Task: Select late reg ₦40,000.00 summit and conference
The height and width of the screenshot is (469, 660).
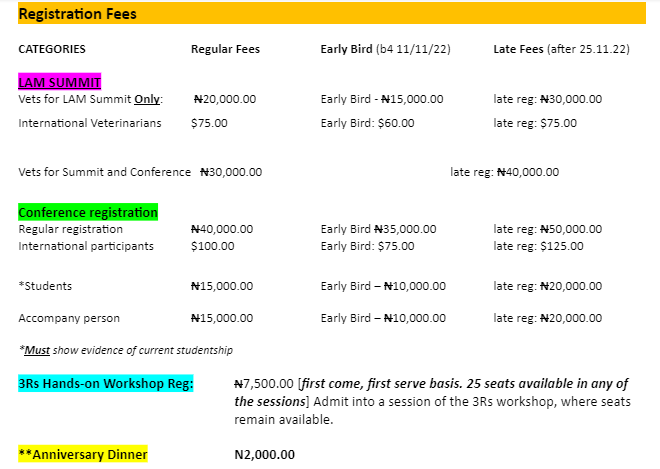Action: click(x=505, y=172)
